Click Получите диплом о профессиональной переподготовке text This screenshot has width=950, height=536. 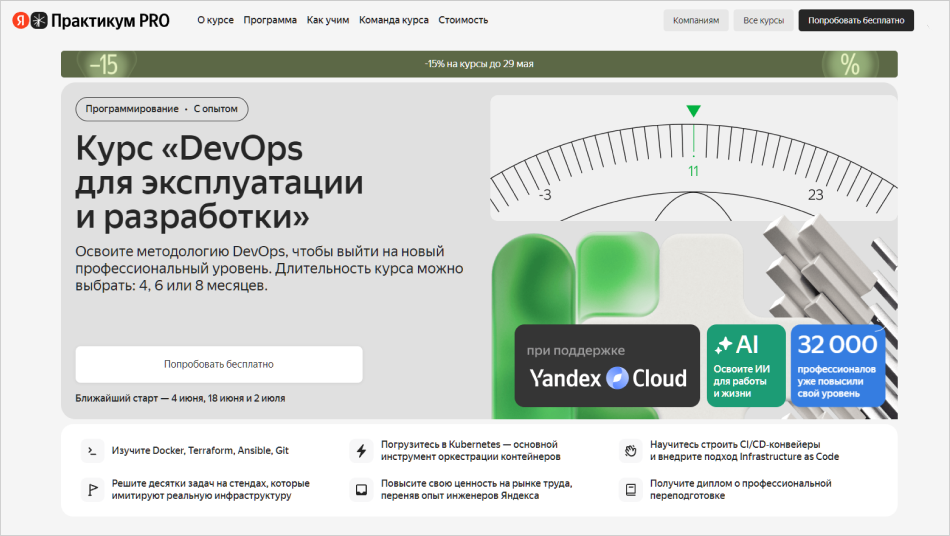tap(740, 489)
